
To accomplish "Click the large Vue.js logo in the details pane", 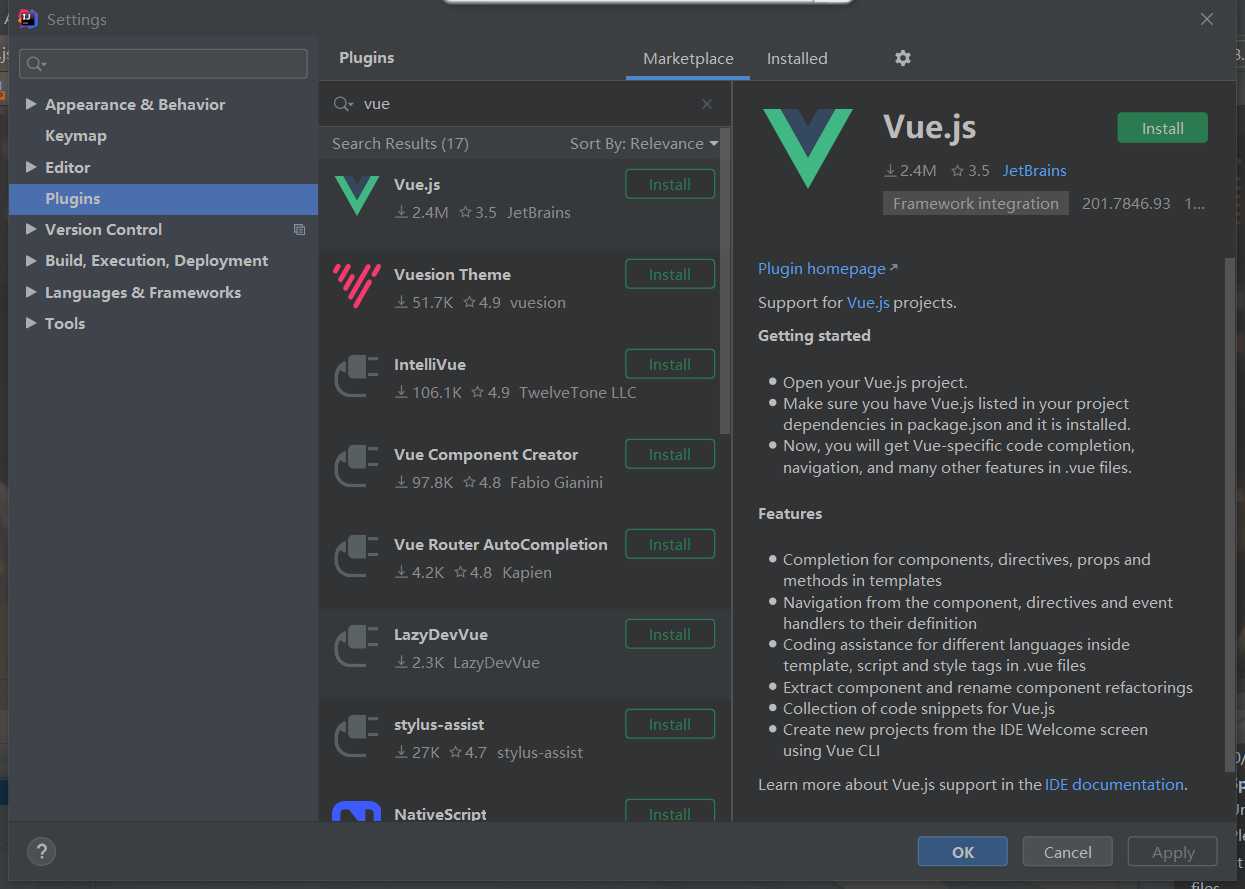I will pos(808,148).
